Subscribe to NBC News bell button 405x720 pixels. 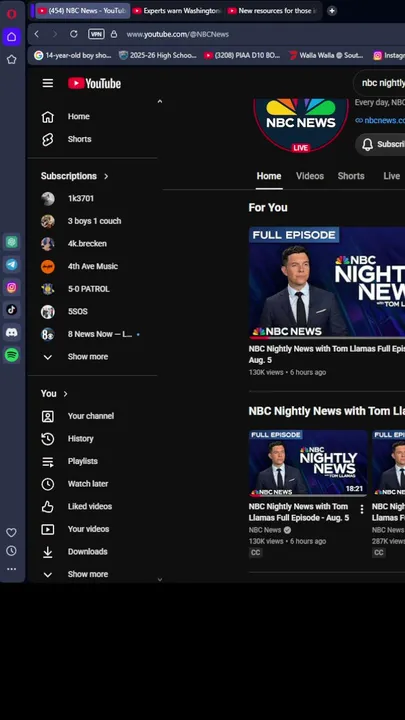click(381, 144)
